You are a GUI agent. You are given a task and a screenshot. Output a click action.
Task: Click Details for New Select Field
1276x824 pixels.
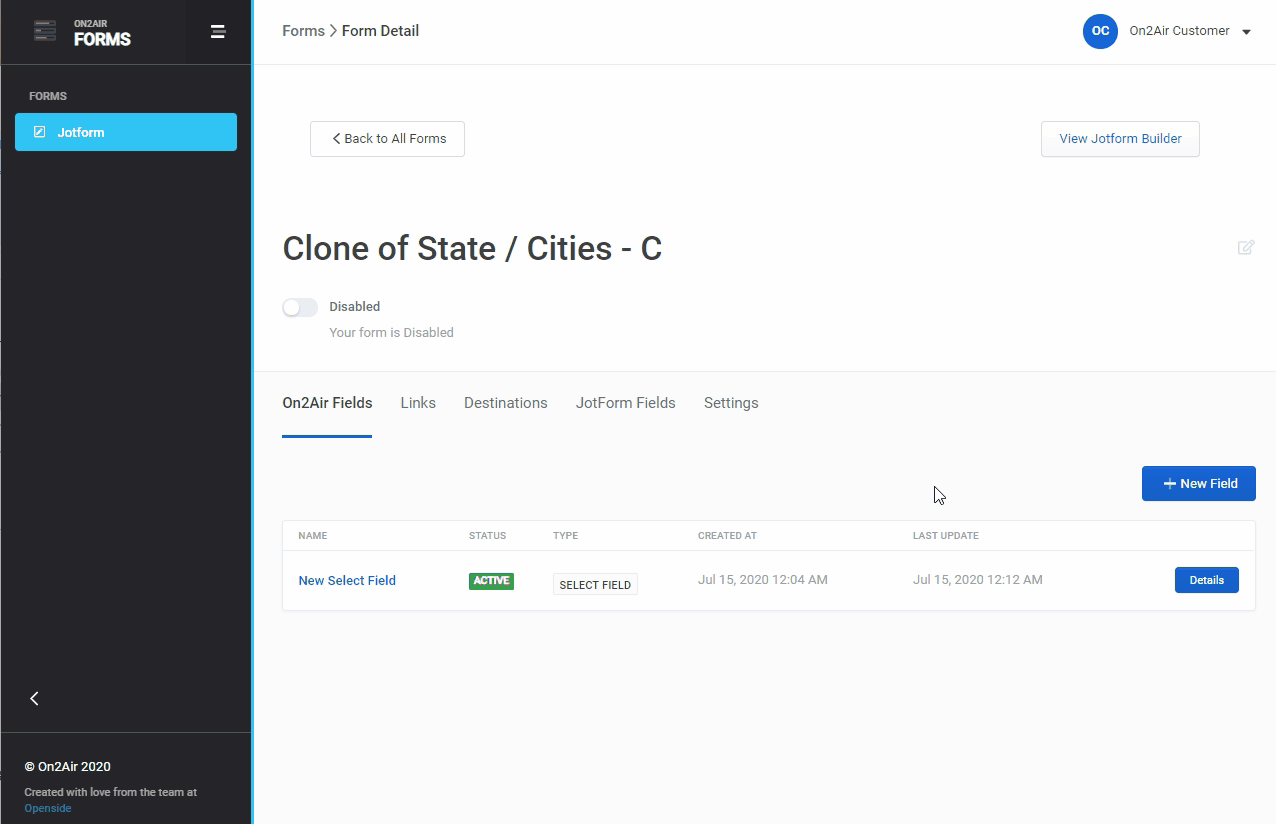1206,580
